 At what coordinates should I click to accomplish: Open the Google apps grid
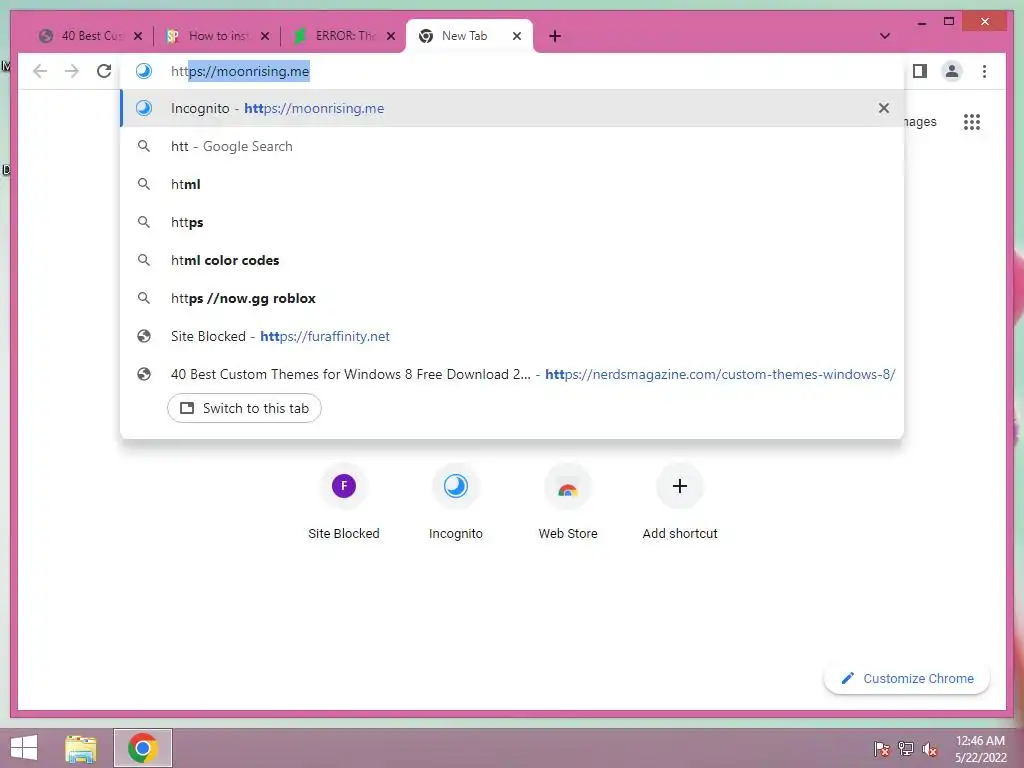[972, 121]
